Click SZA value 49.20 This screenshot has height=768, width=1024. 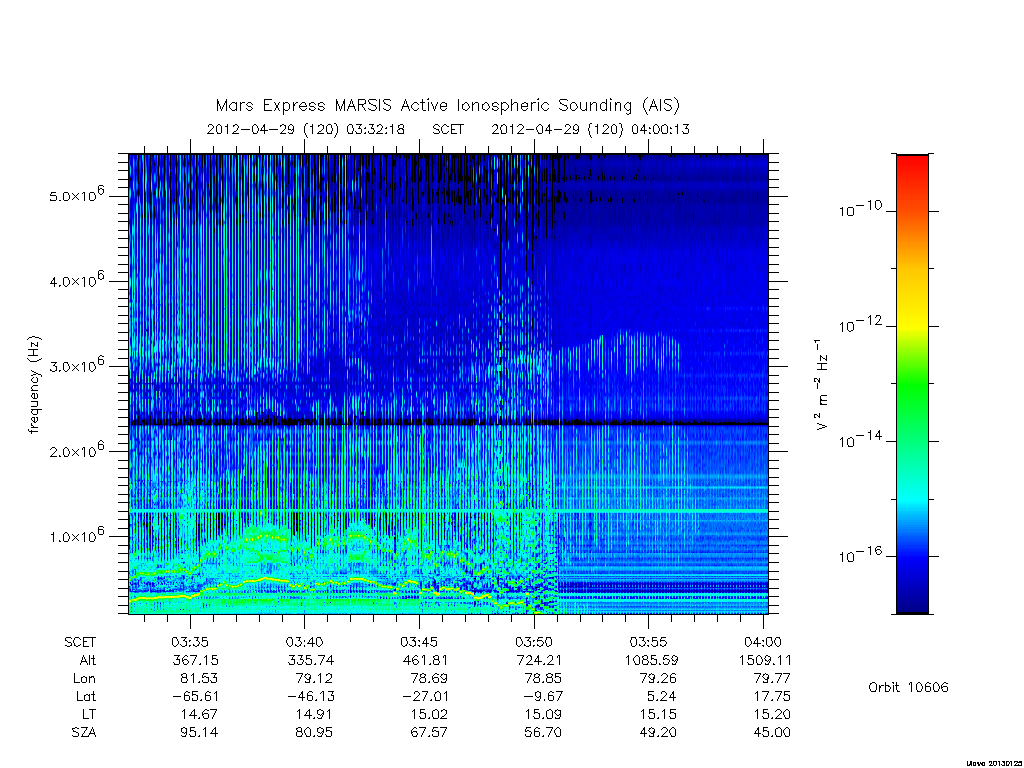pyautogui.click(x=658, y=733)
